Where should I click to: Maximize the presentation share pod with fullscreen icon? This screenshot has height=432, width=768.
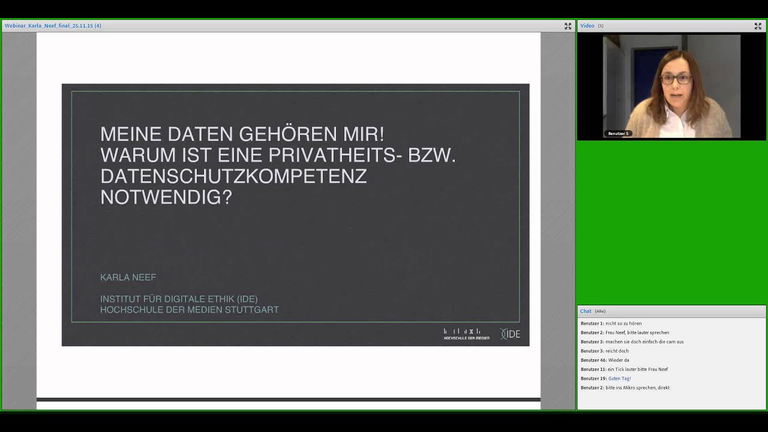pyautogui.click(x=568, y=26)
